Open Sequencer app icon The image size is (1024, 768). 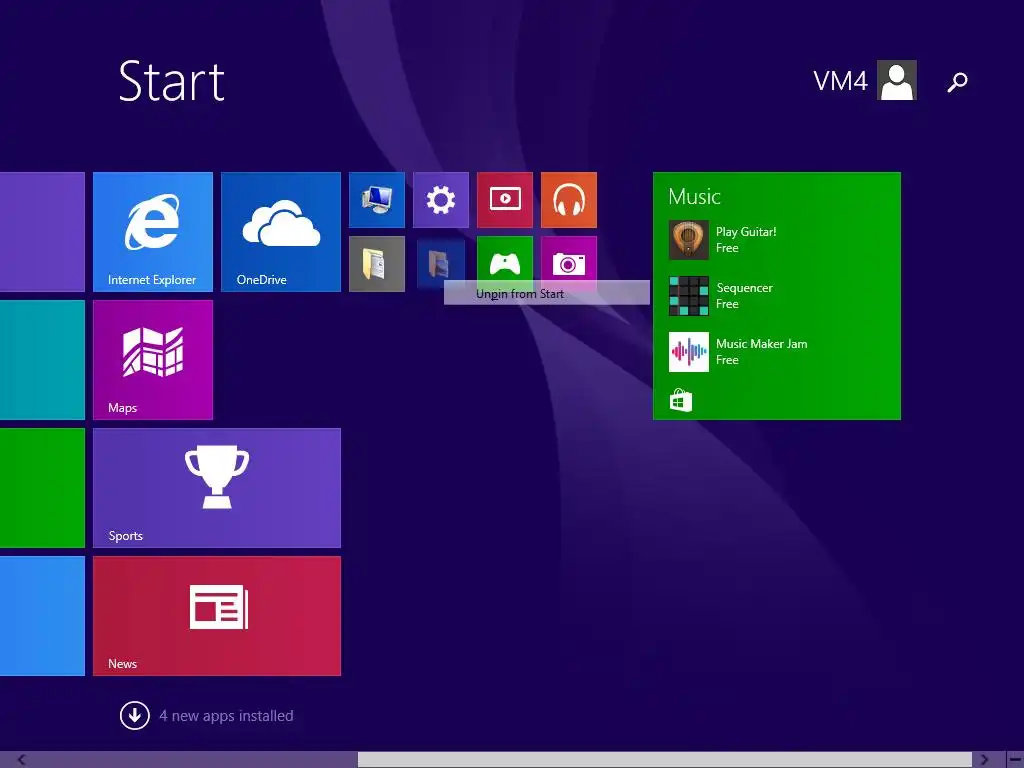[x=688, y=296]
